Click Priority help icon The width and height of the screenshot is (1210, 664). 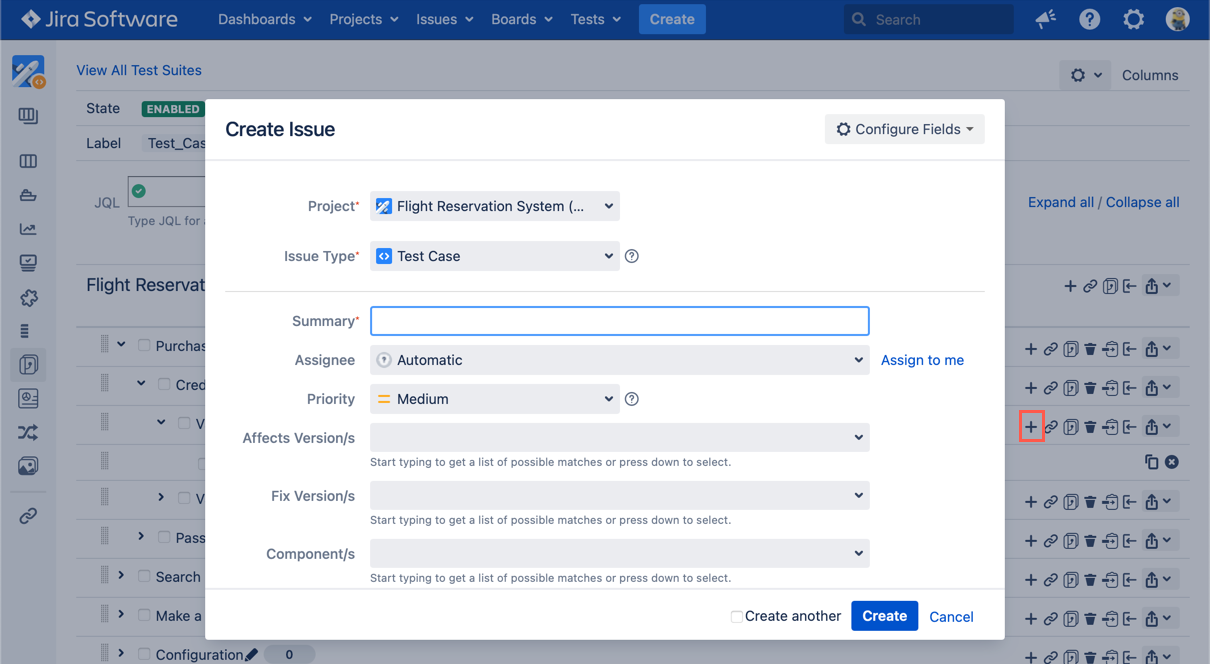(x=632, y=399)
